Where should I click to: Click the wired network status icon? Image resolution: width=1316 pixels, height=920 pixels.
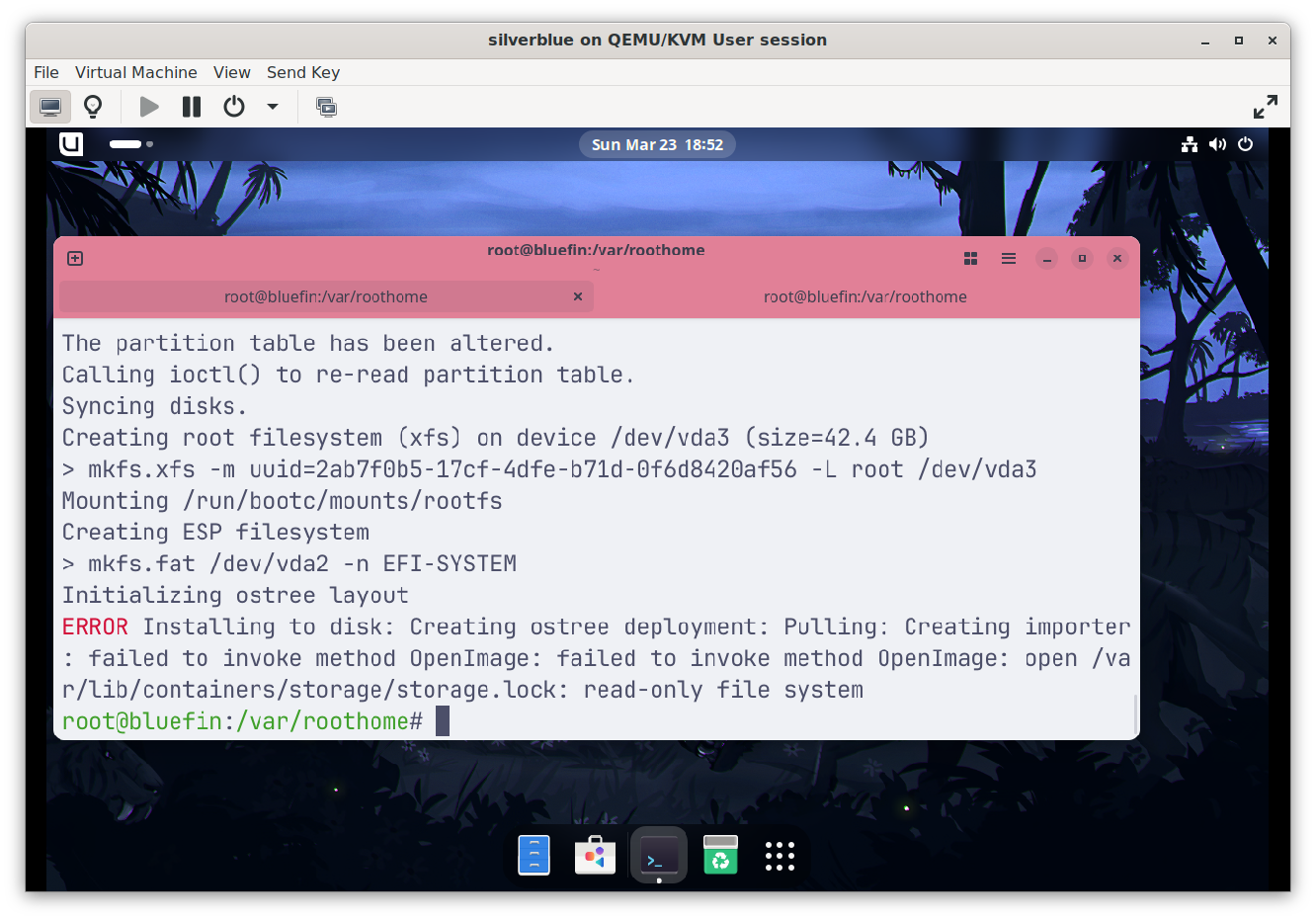[1190, 144]
